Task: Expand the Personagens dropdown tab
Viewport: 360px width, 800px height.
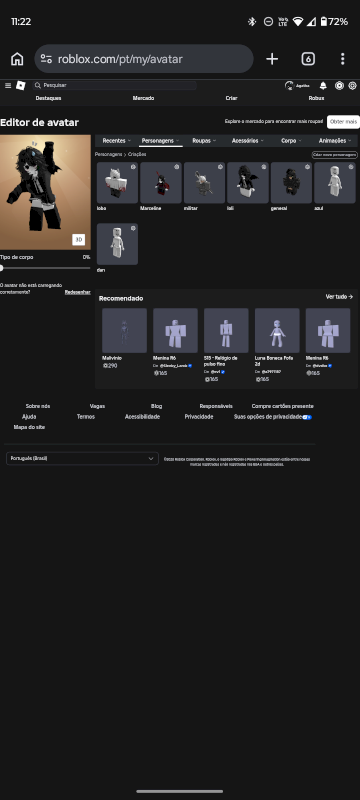Action: click(161, 140)
